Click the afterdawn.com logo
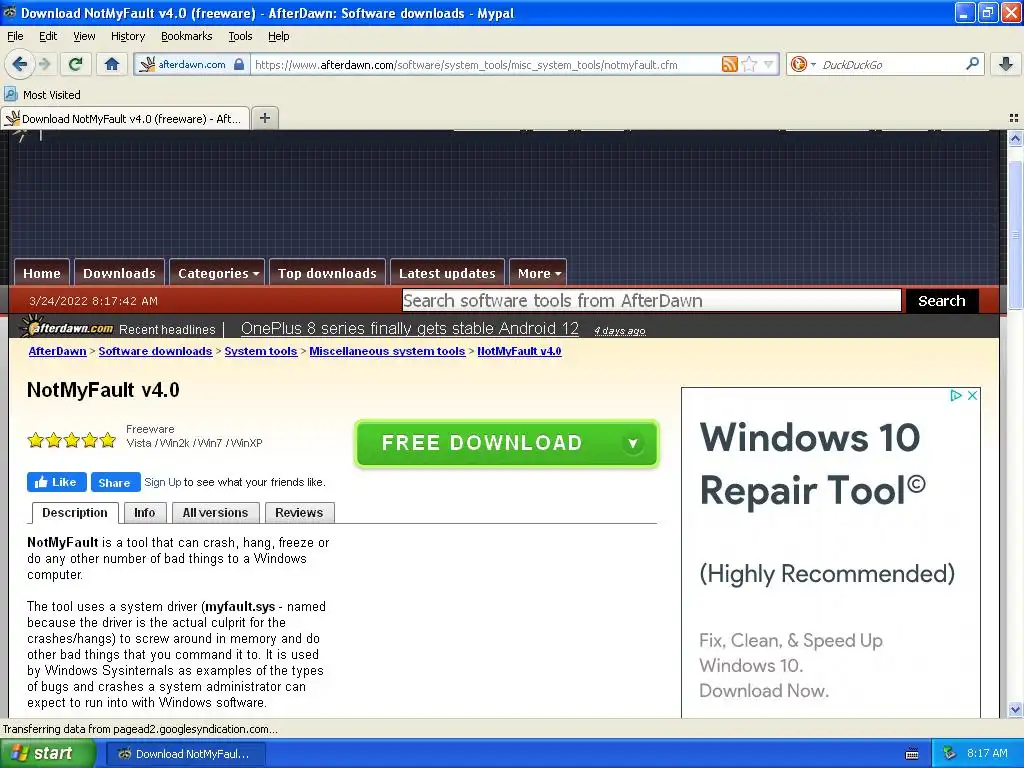Image resolution: width=1024 pixels, height=768 pixels. point(67,327)
